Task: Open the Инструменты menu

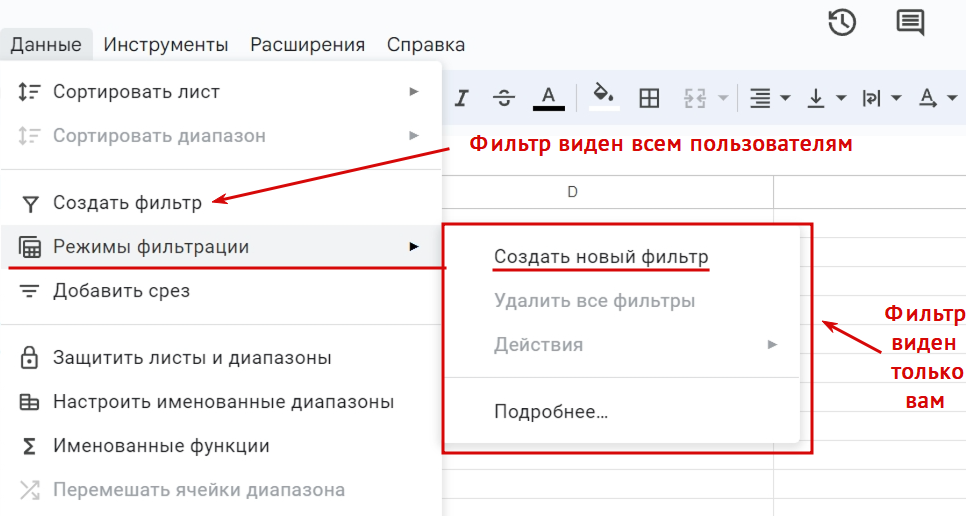Action: pos(166,45)
